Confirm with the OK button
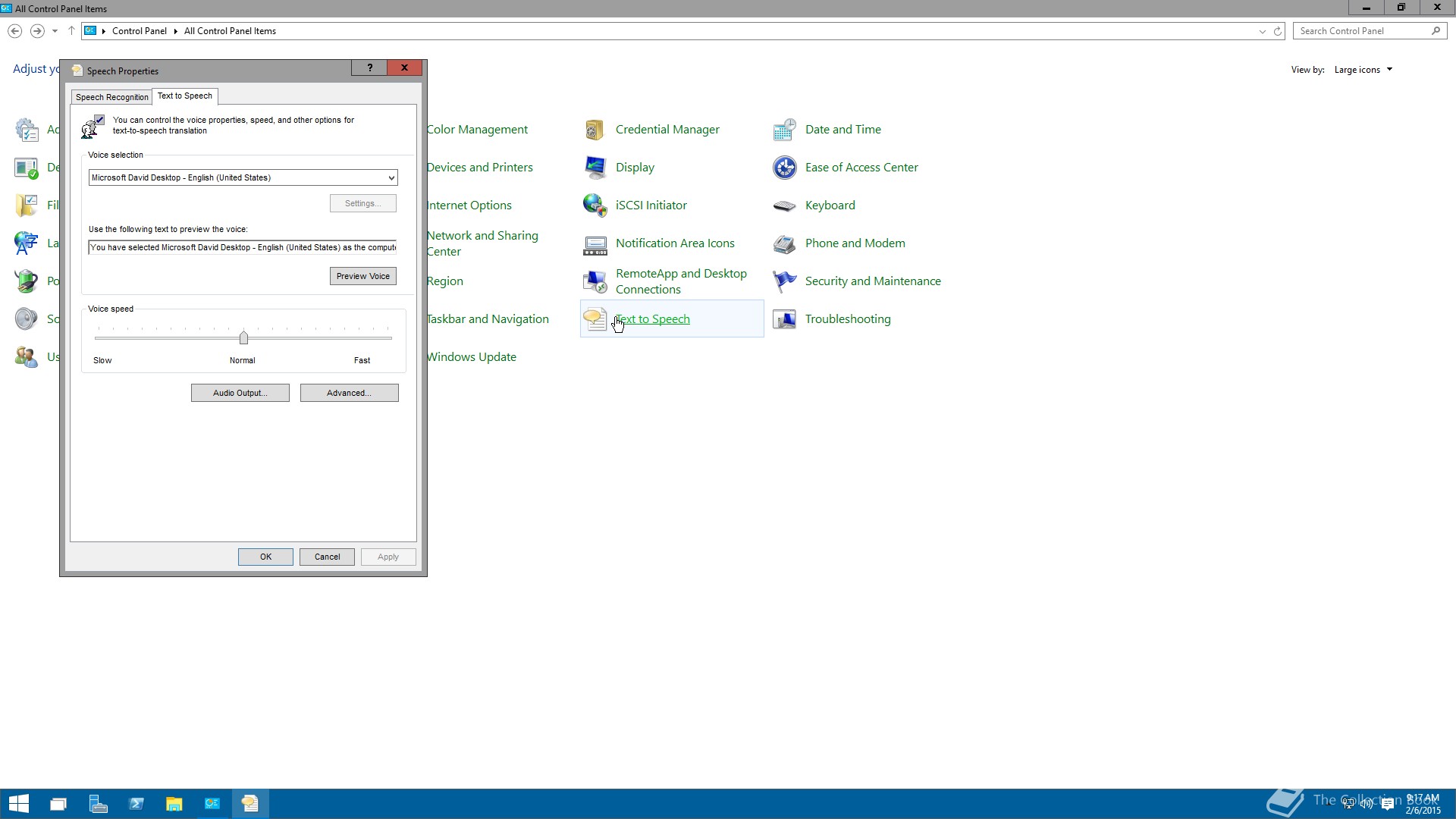 pos(265,557)
